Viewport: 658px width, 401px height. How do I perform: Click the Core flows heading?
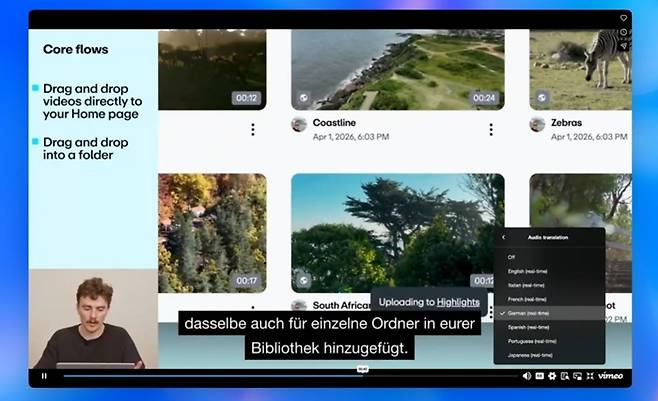click(x=76, y=49)
